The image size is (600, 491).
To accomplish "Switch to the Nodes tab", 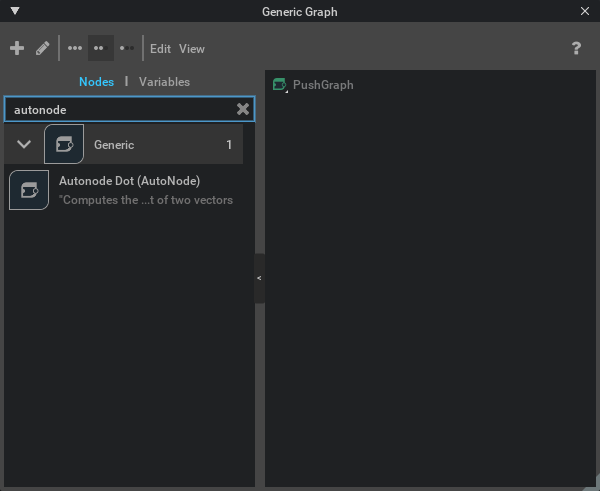I will click(x=96, y=82).
